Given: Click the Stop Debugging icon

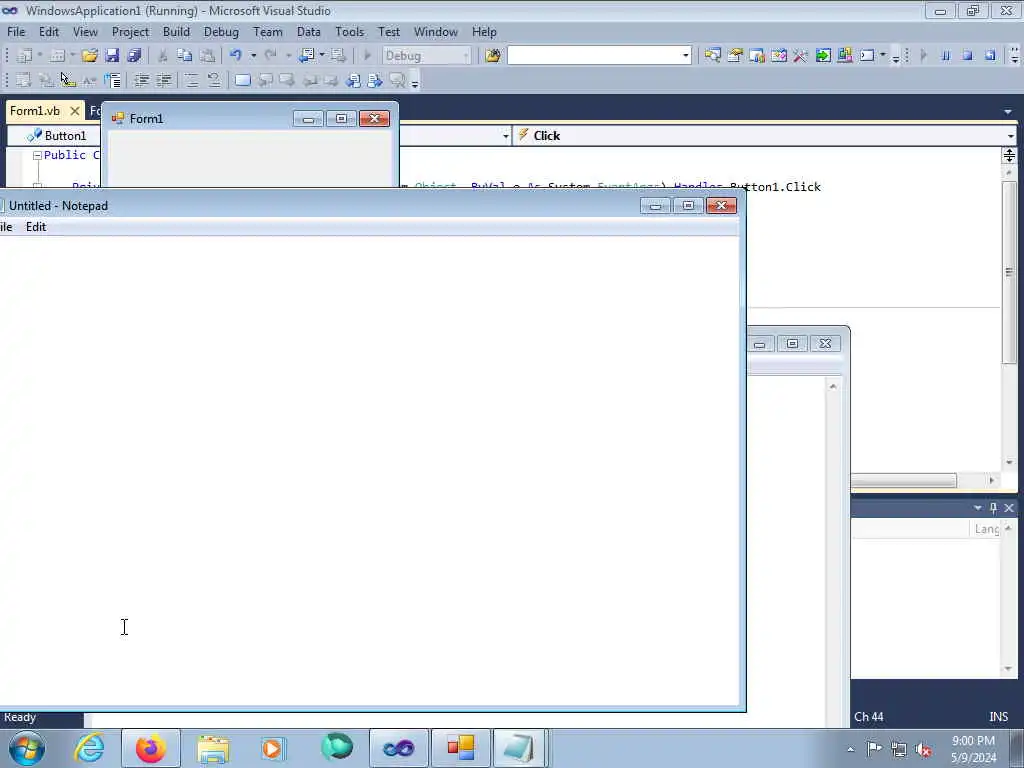Looking at the screenshot, I should (968, 56).
